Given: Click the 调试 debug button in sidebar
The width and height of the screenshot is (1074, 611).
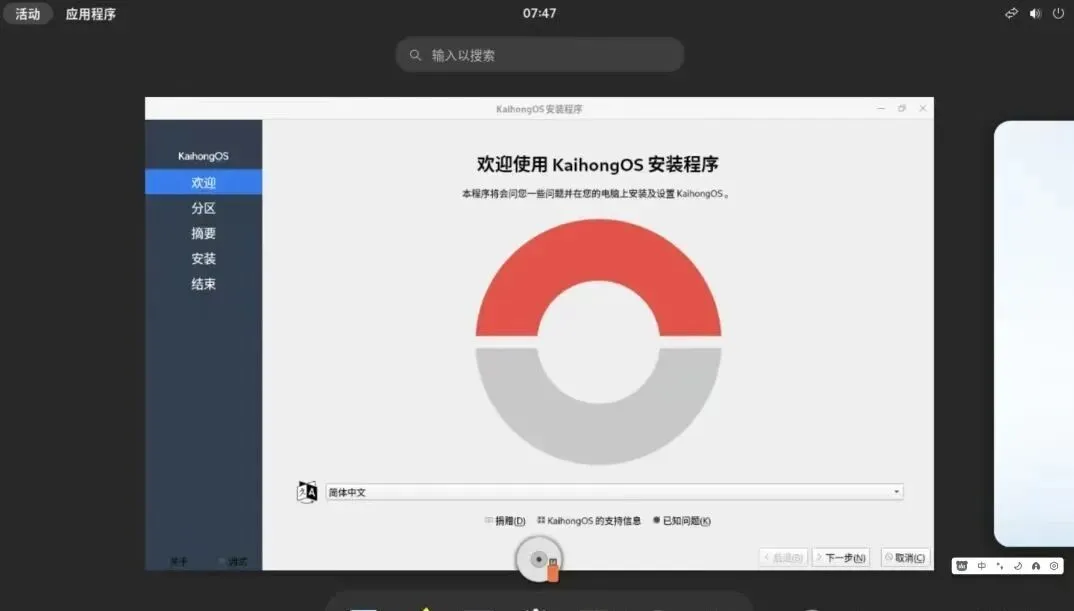Looking at the screenshot, I should click(234, 562).
